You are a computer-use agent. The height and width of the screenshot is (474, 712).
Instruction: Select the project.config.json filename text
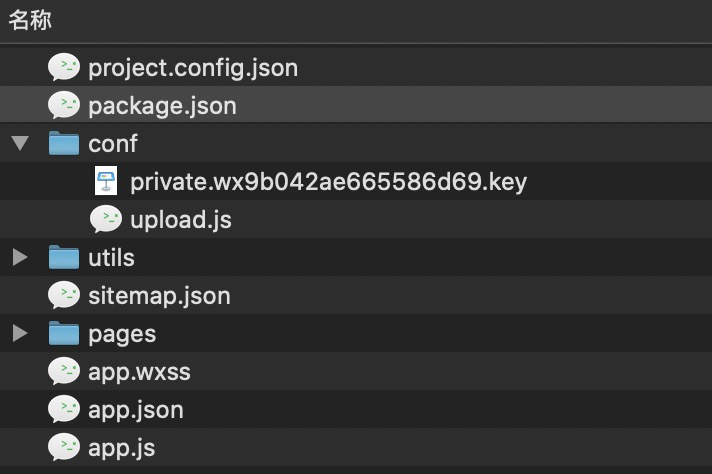[193, 68]
